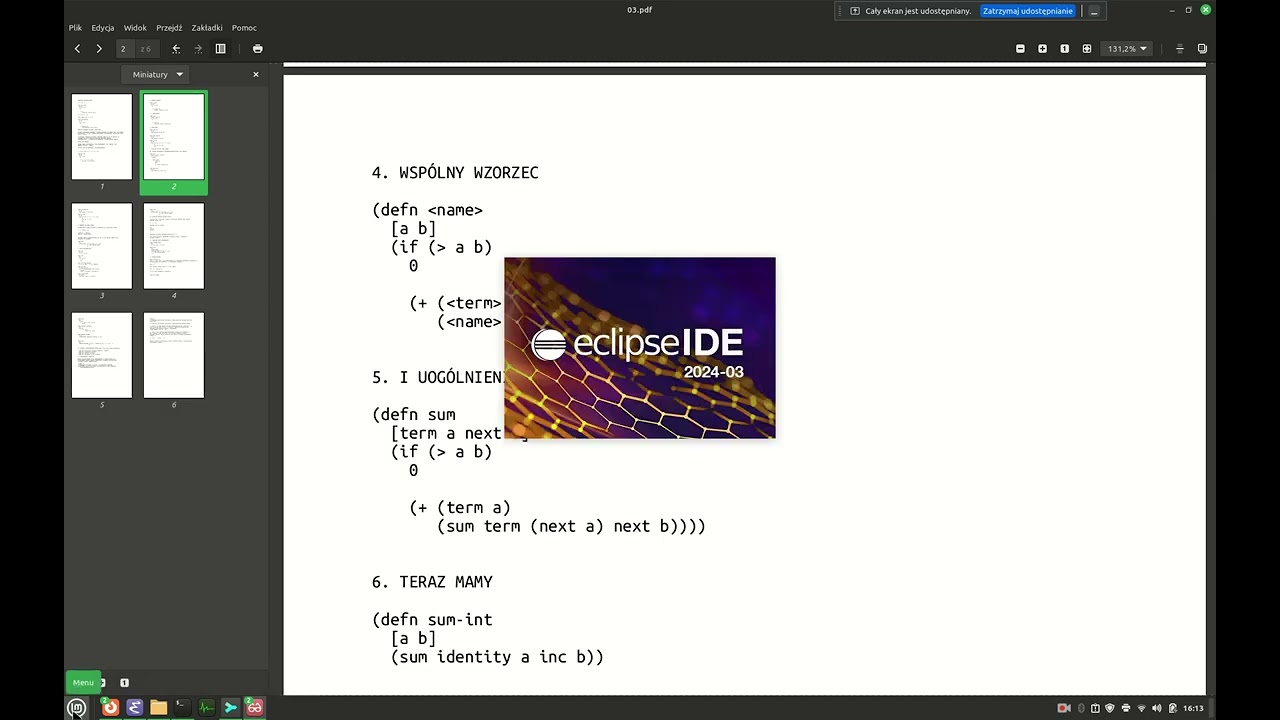Open the system monitor taskbar icon
The image size is (1280, 720).
[206, 708]
